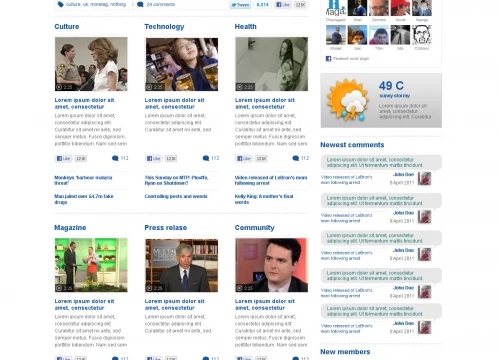Image resolution: width=500 pixels, height=360 pixels.
Task: Open Press relase article Lorem ipsum headline
Action: pyautogui.click(x=174, y=304)
